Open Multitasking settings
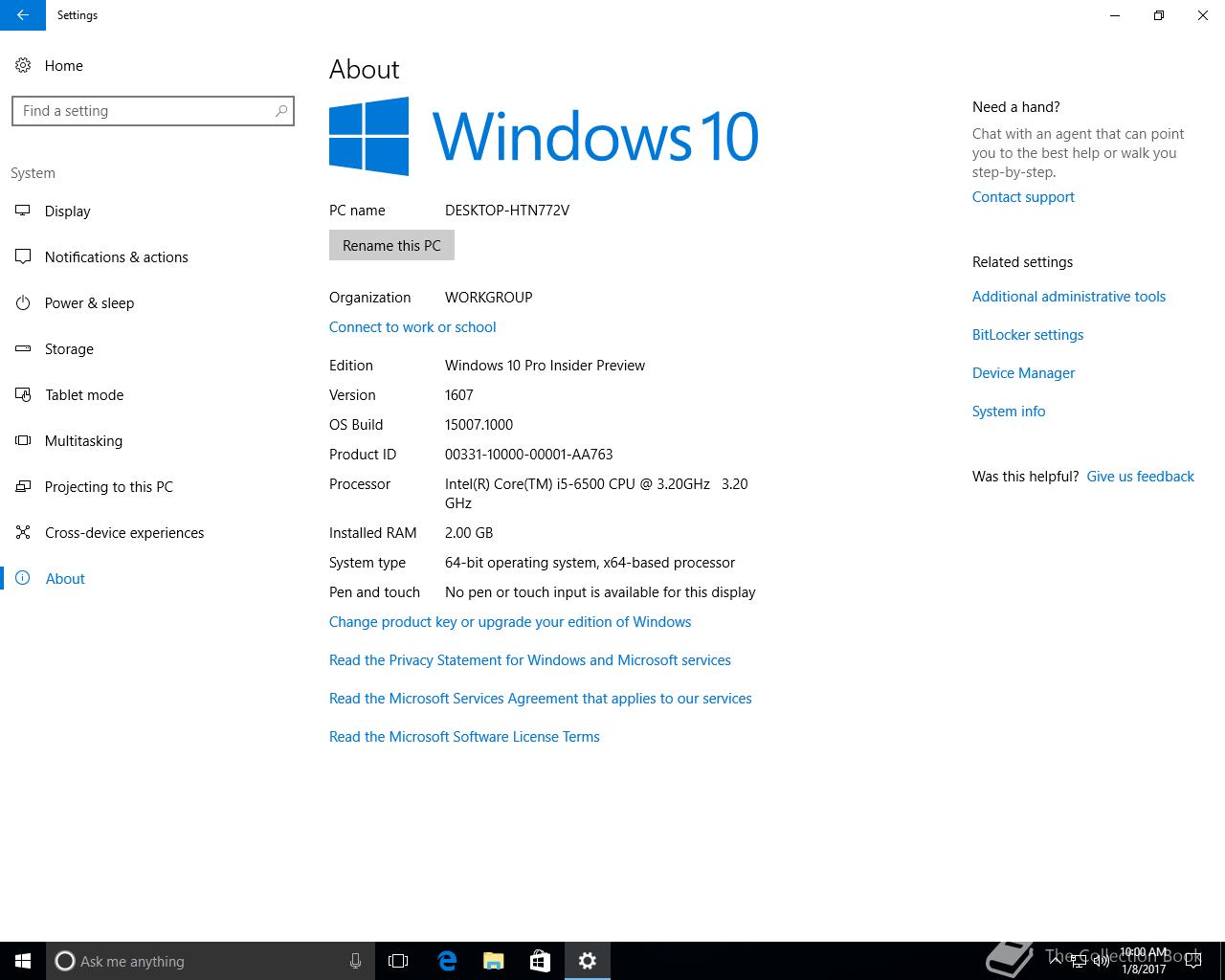The height and width of the screenshot is (980, 1225). [x=83, y=440]
